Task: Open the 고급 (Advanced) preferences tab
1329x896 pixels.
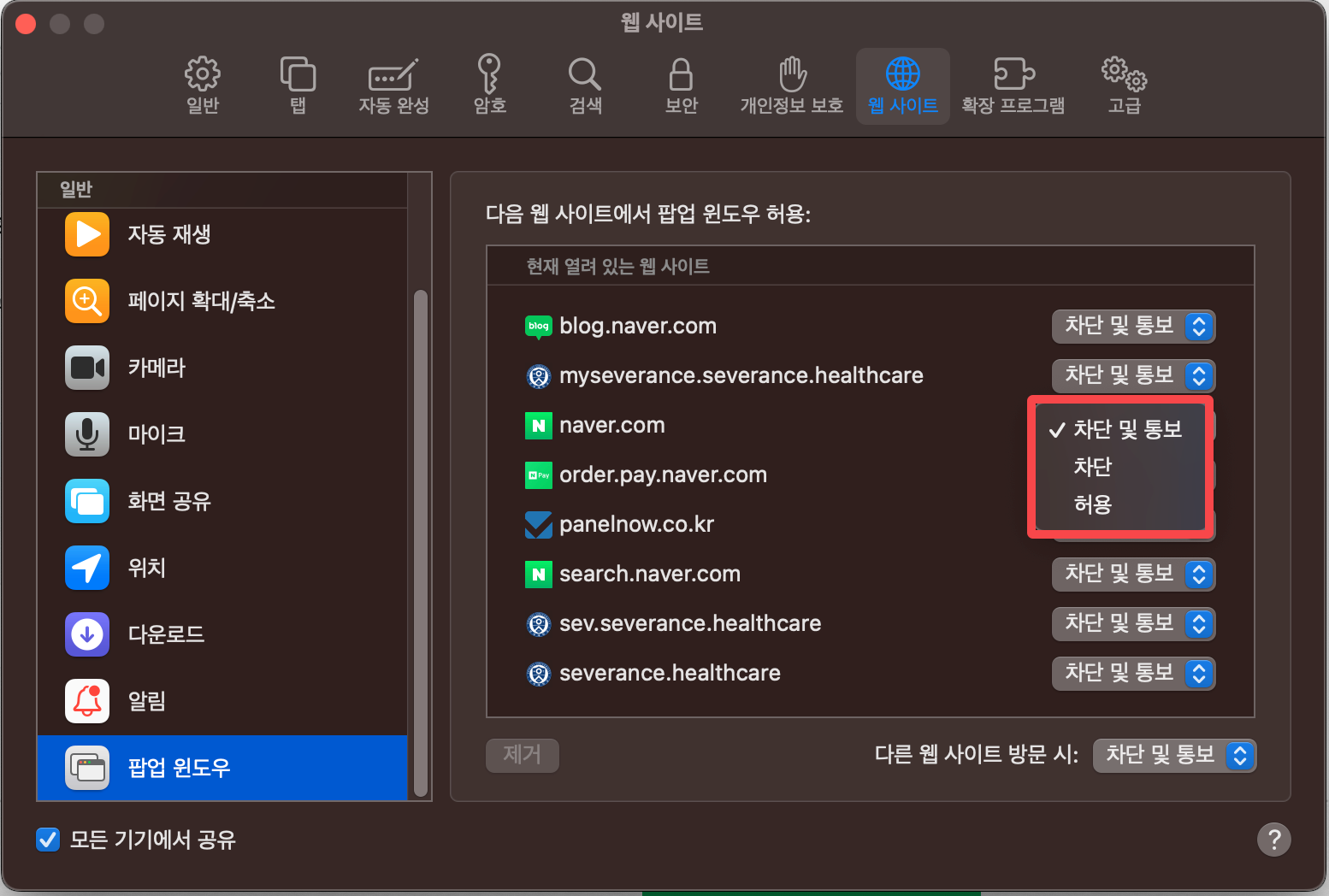Action: pos(1125,86)
